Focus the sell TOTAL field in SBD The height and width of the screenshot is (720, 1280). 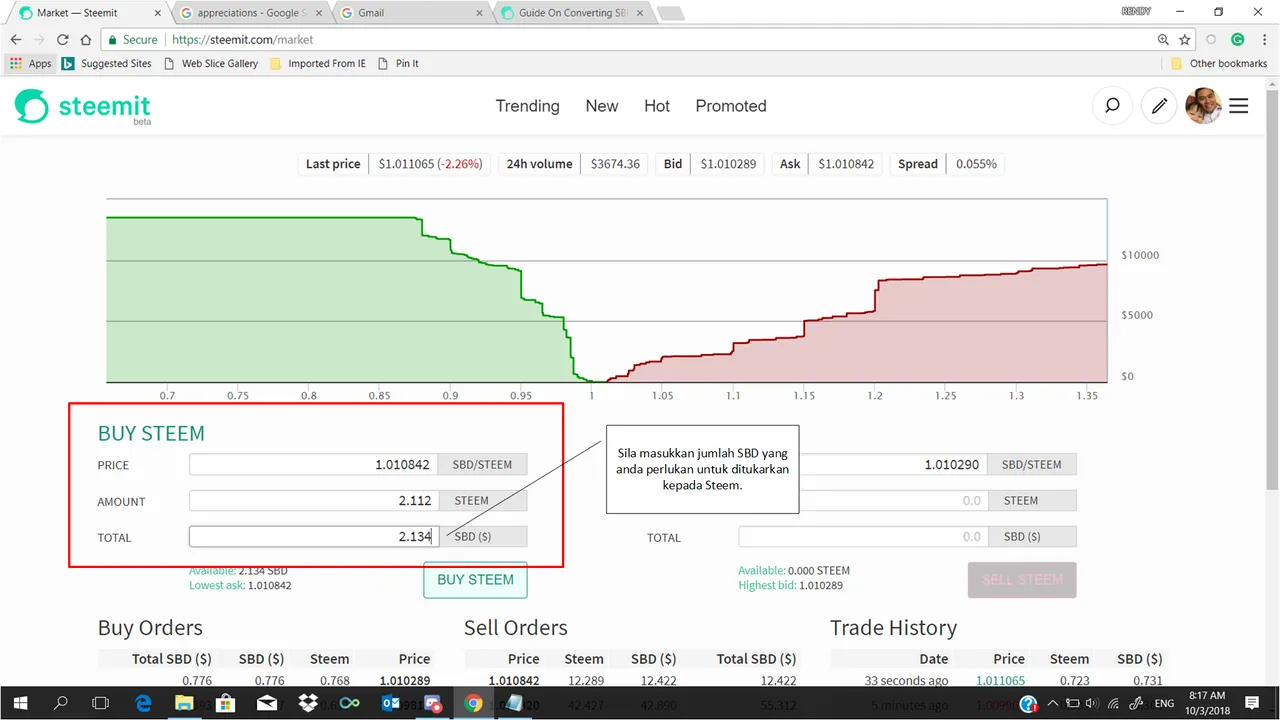(863, 537)
